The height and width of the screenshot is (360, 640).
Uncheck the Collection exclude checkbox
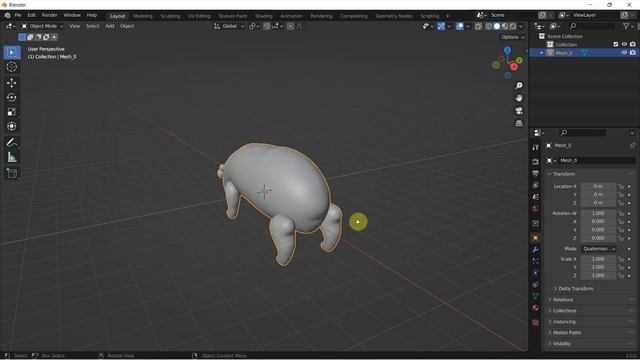[616, 44]
